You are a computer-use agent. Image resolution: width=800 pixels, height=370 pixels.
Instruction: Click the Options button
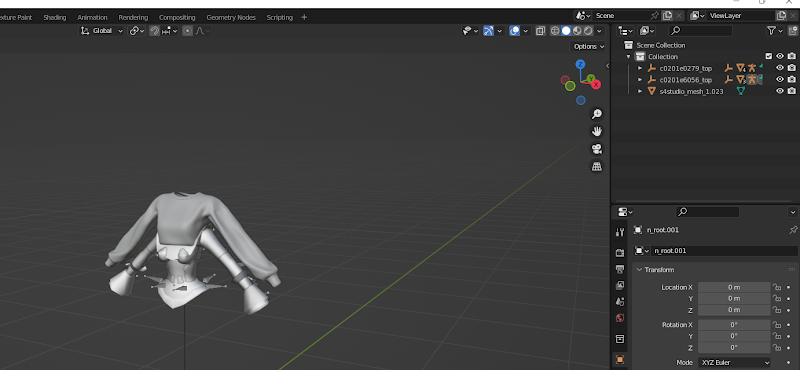[589, 46]
